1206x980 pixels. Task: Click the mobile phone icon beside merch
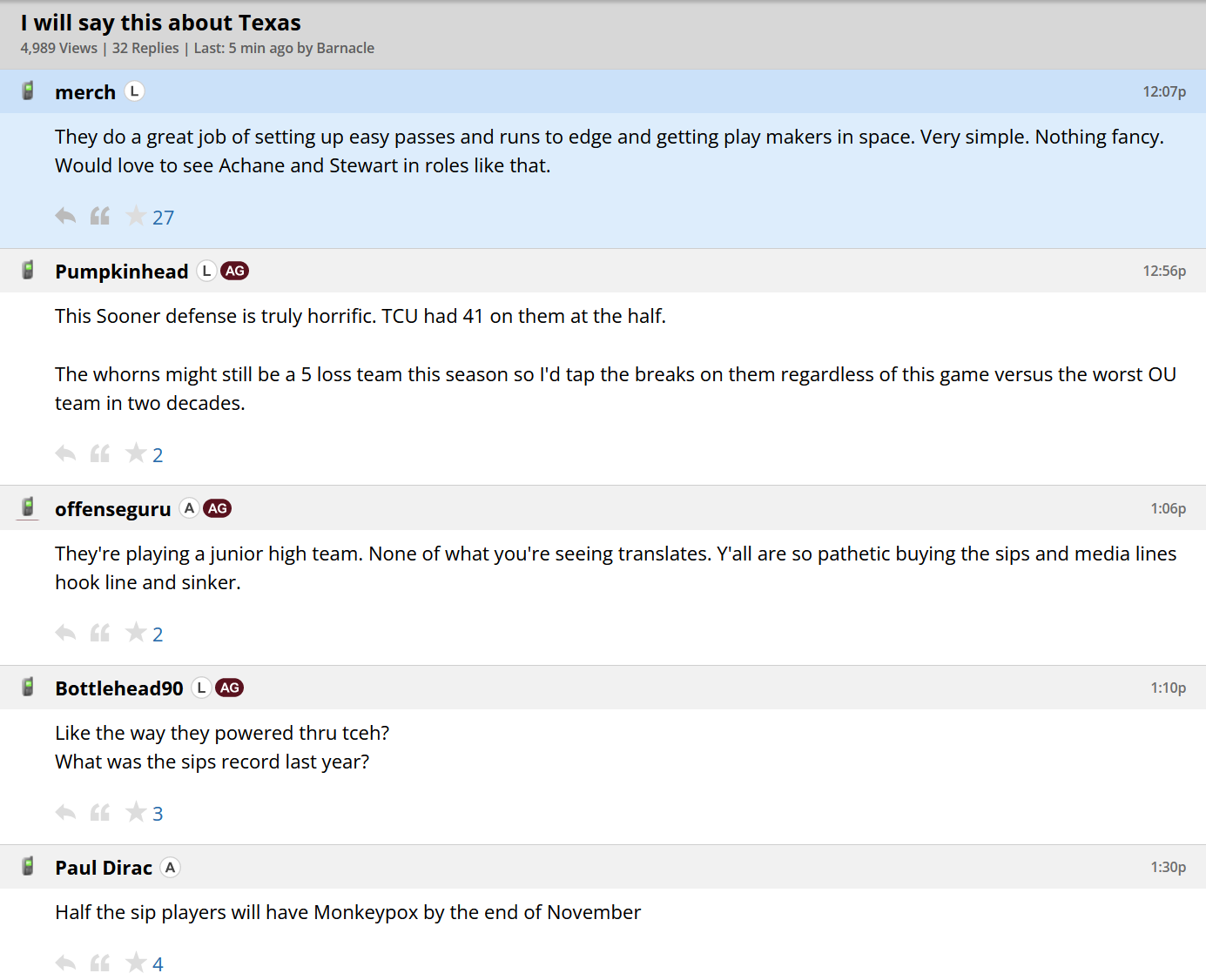tap(28, 91)
